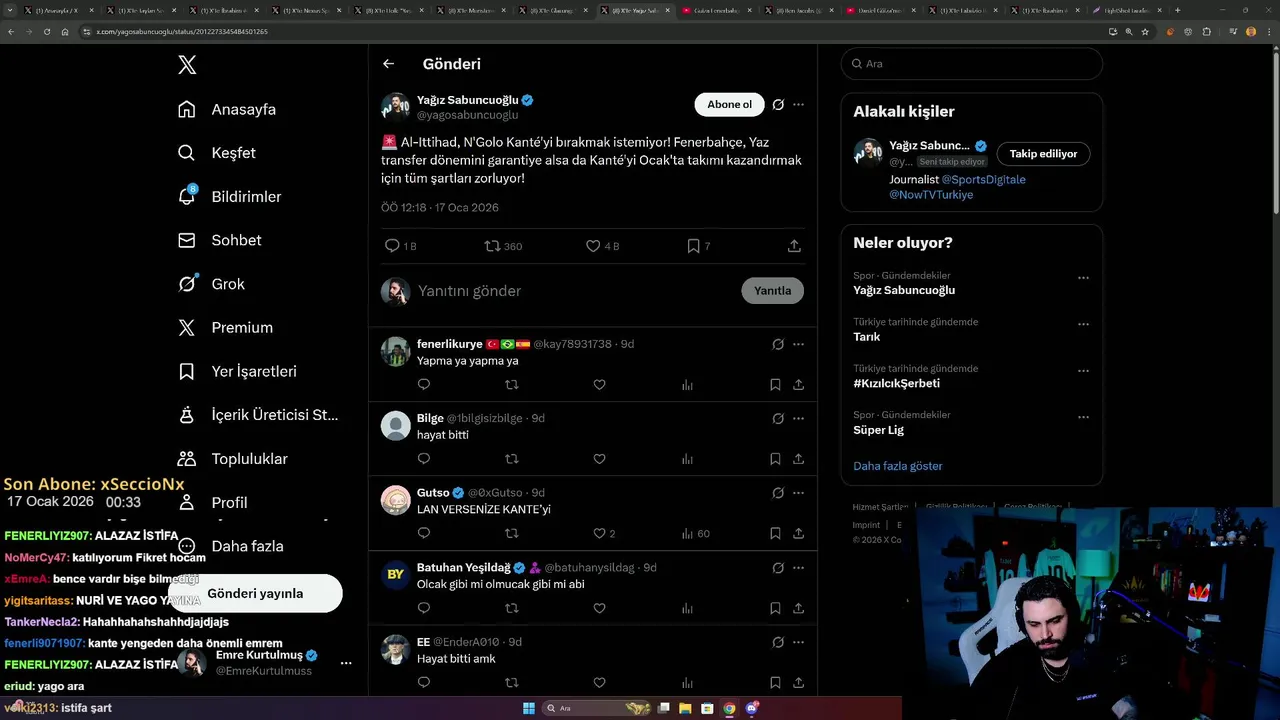1280x720 pixels.
Task: Bookmark the main post showing 7
Action: click(x=693, y=246)
